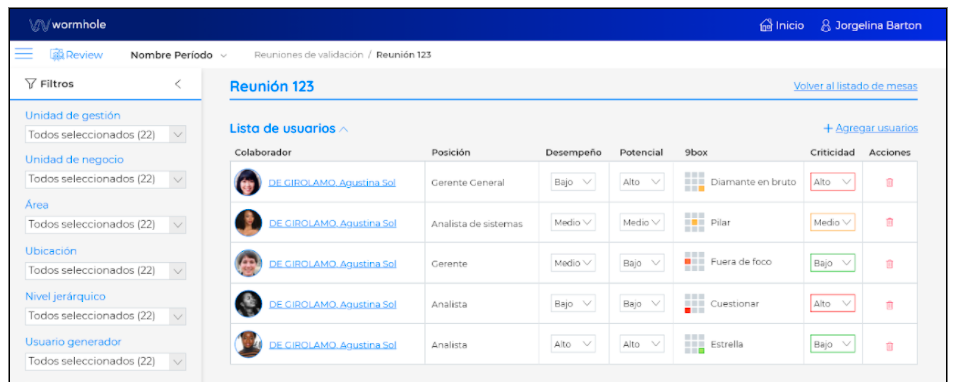Viewport: 958px width, 382px height.
Task: Collapse the Filtros panel with the arrow
Action: coord(178,84)
